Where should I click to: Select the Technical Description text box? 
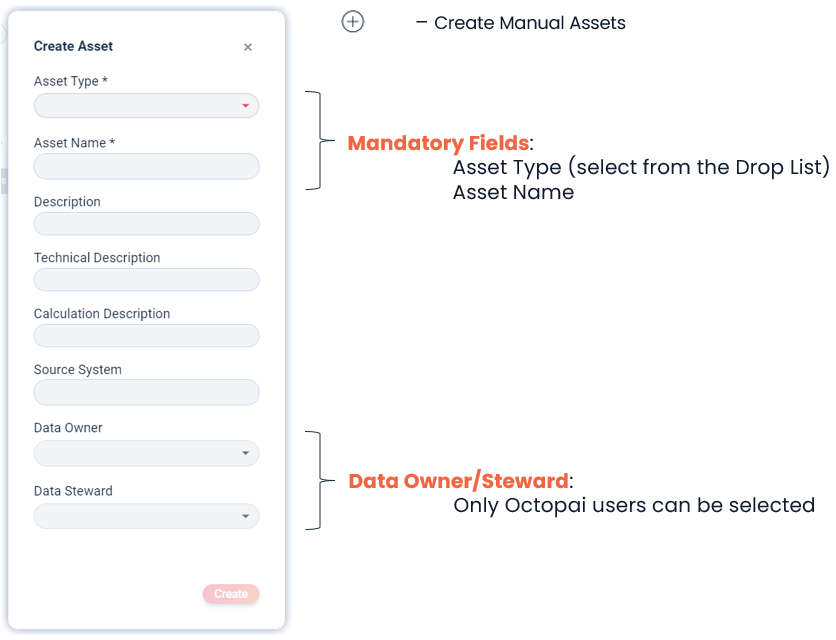[146, 280]
